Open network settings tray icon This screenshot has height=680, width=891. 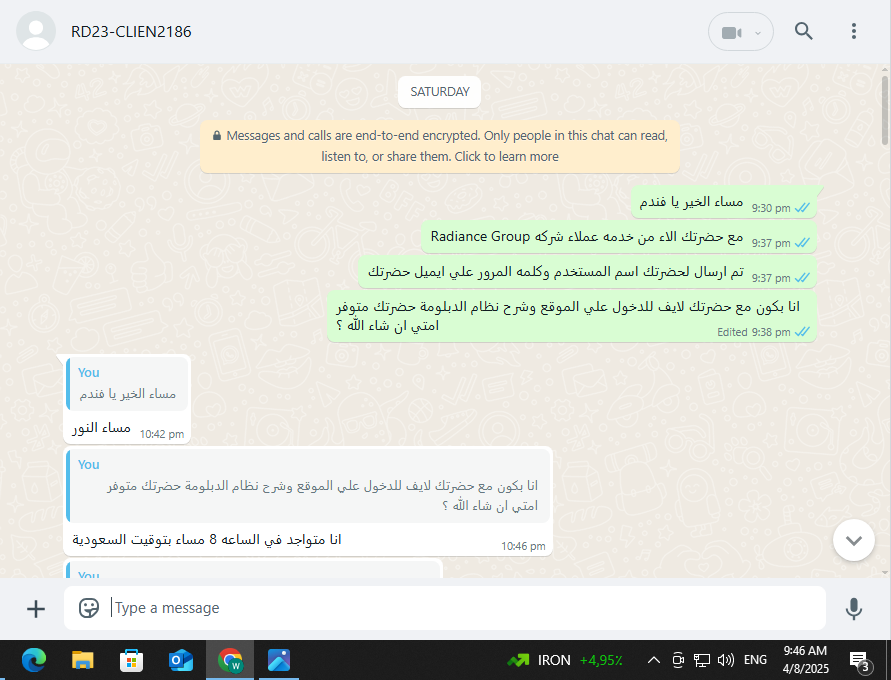click(x=702, y=660)
